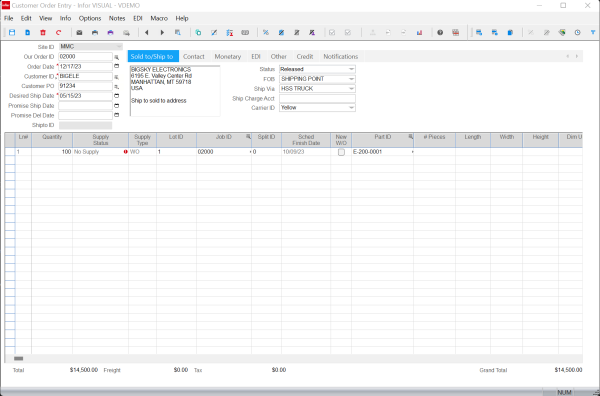This screenshot has height=396, width=600.
Task: Open the Options menu
Action: [90, 18]
